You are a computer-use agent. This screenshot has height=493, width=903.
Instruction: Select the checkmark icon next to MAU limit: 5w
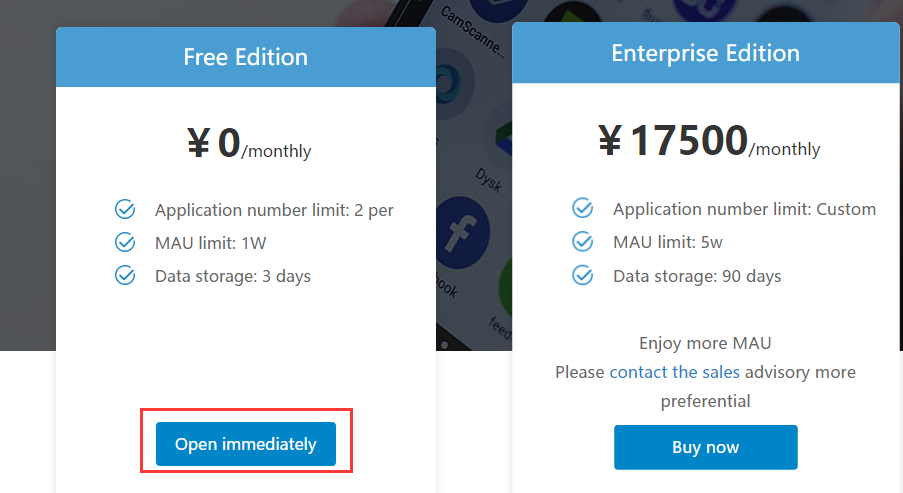click(582, 241)
